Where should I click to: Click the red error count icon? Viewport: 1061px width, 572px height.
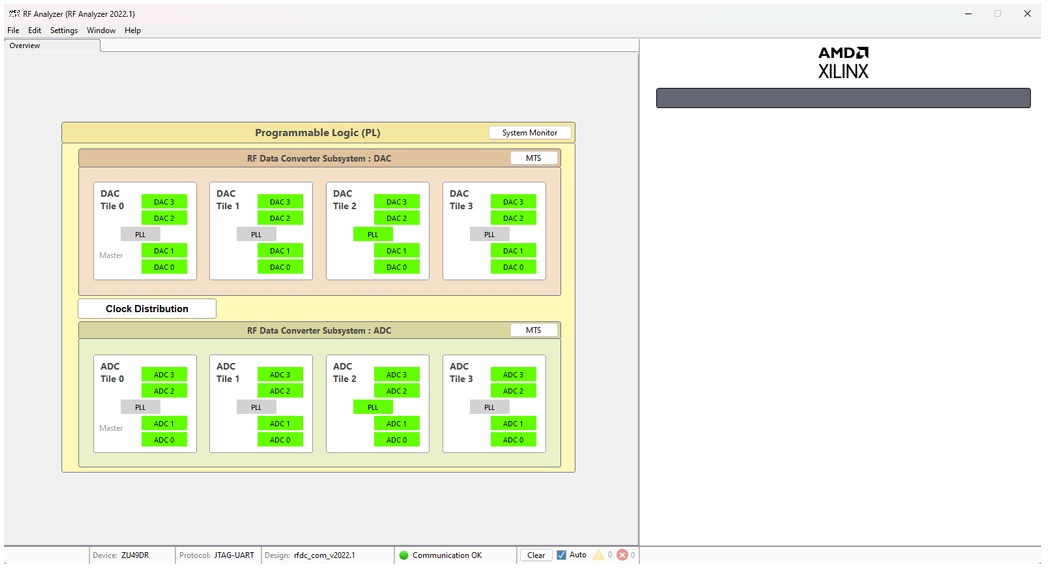622,555
